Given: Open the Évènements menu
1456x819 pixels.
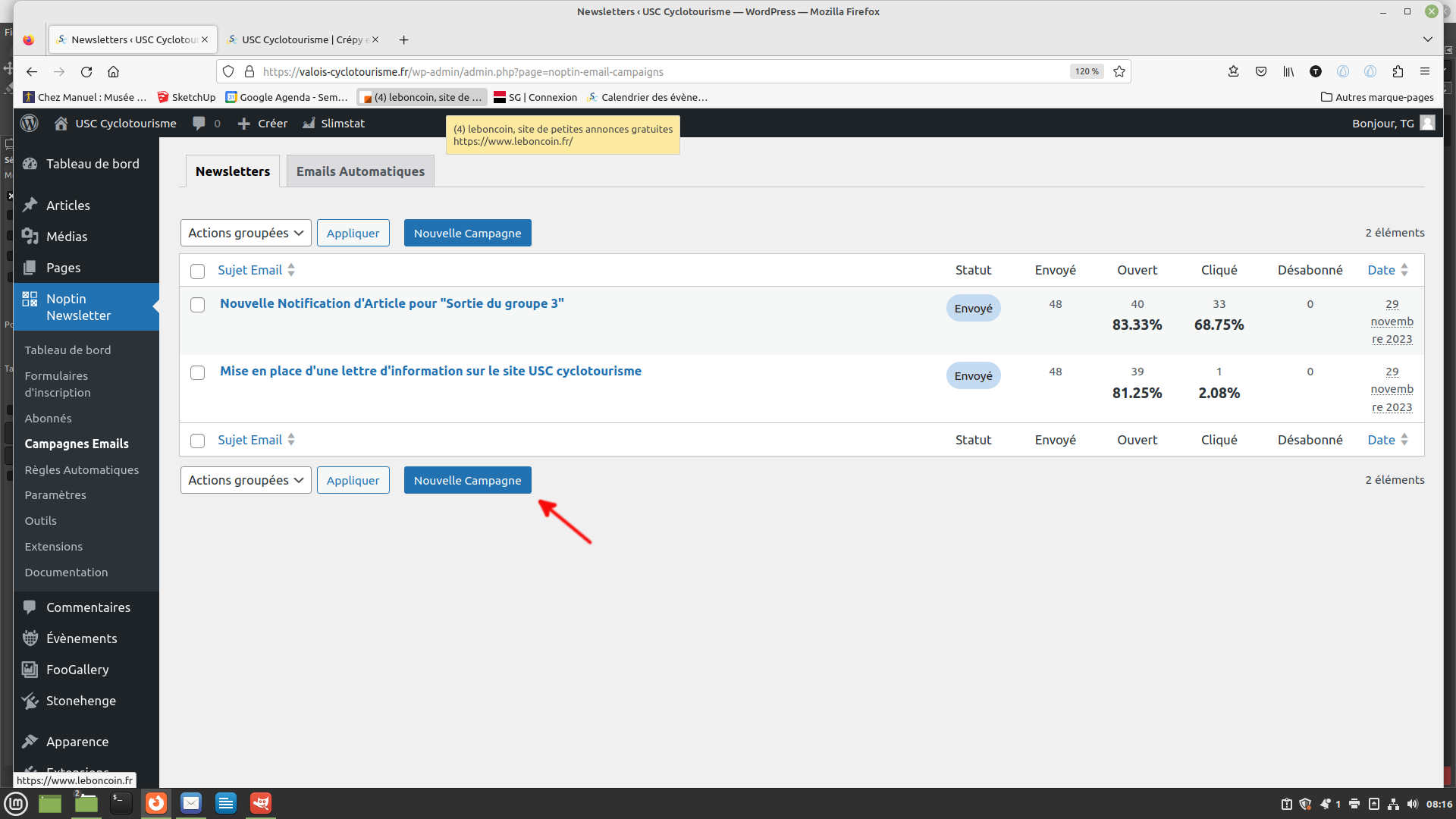Looking at the screenshot, I should point(86,639).
